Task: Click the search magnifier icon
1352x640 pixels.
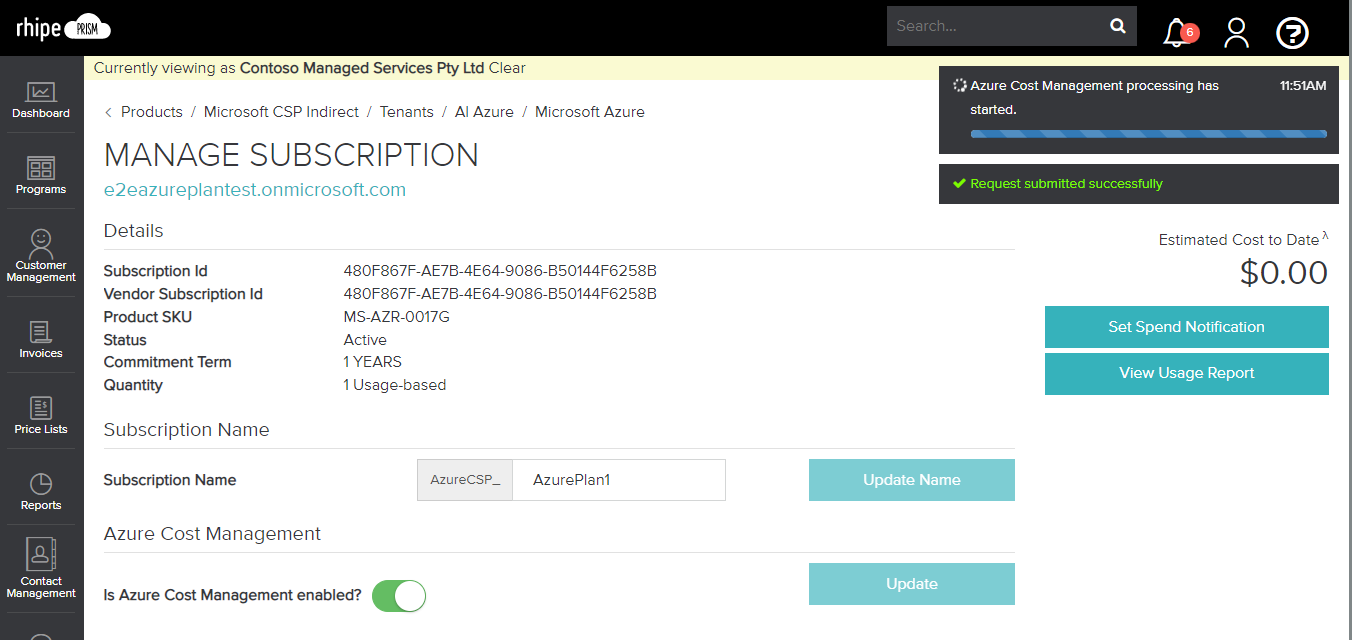Action: 1117,25
